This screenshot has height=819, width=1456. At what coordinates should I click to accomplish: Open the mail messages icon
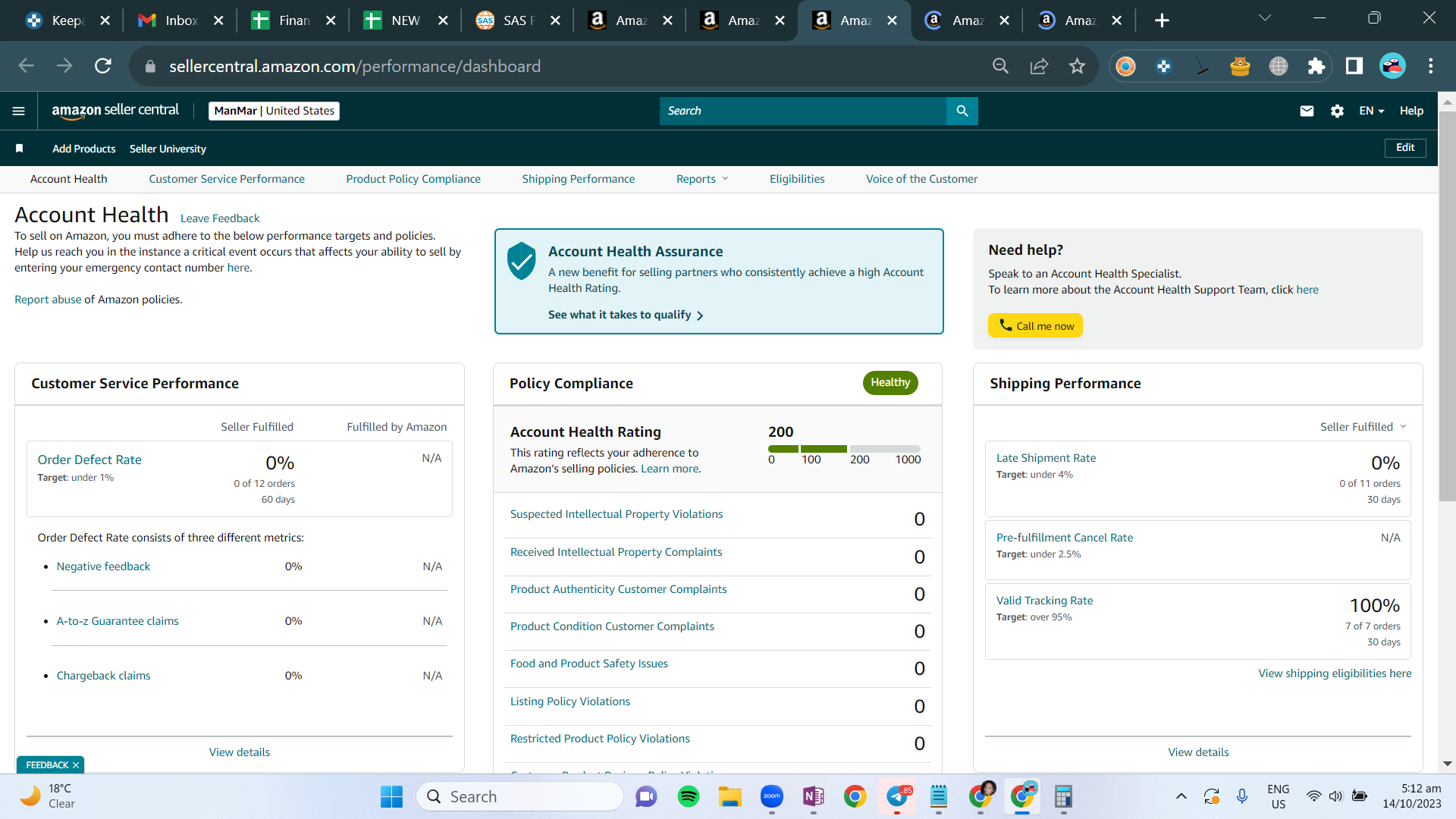[x=1307, y=111]
